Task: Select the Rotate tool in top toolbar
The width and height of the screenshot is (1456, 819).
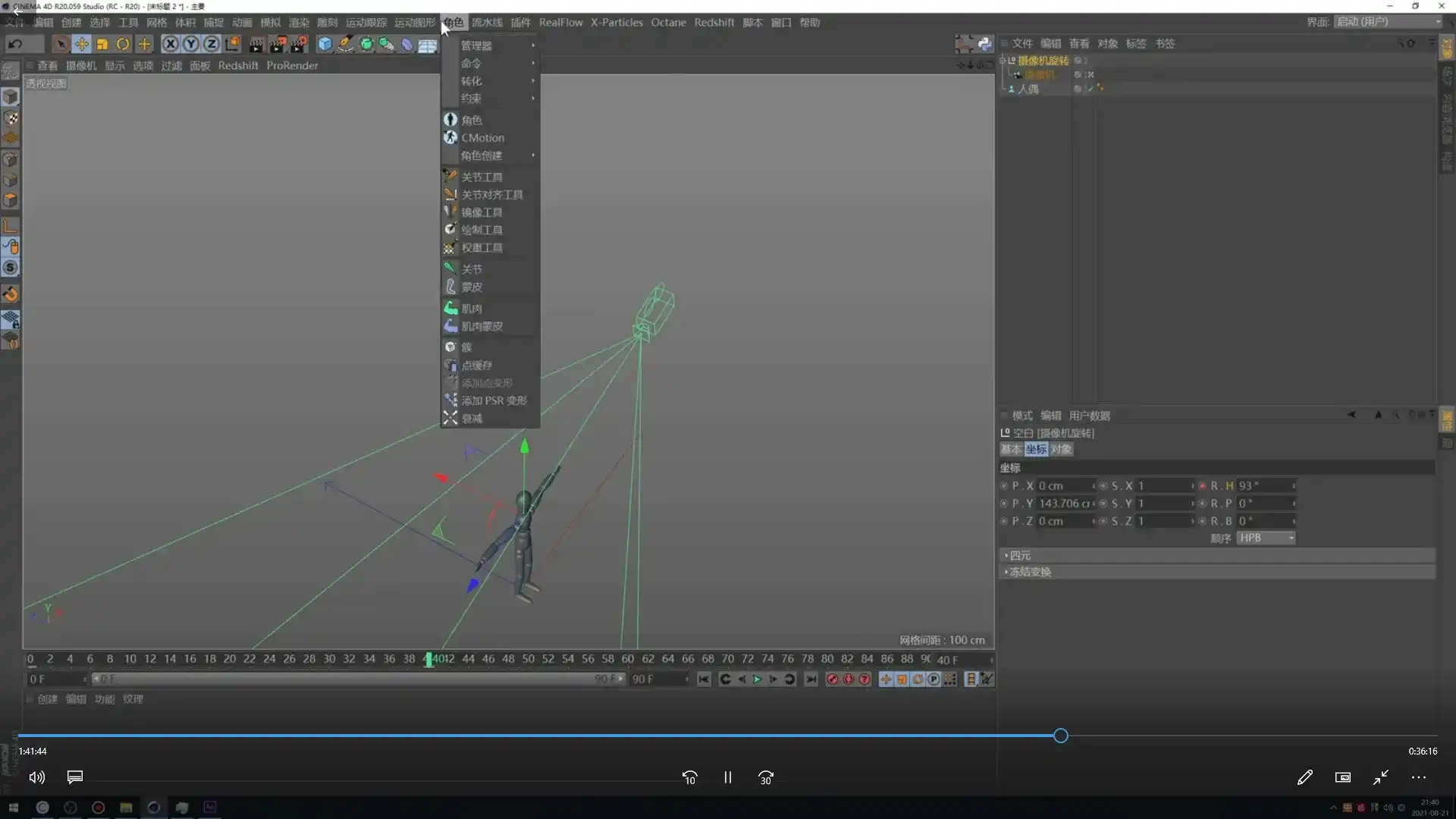Action: 123,44
